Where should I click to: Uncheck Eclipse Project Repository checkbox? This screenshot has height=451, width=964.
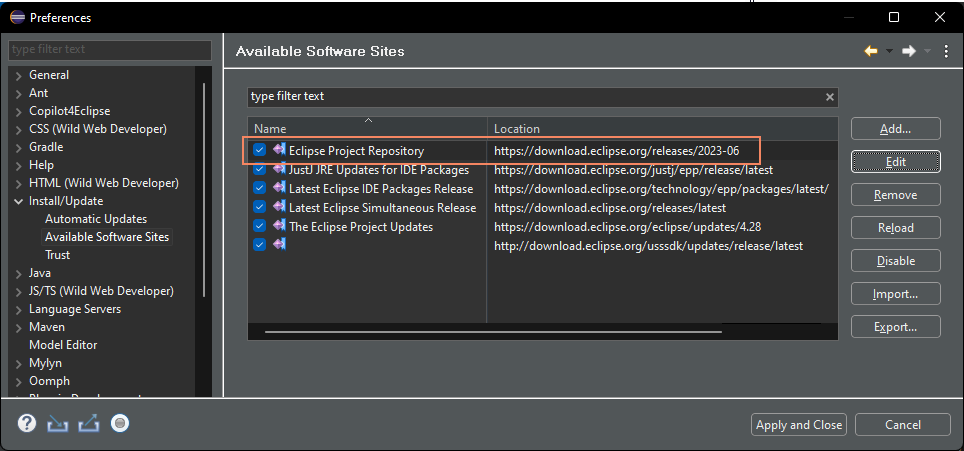coord(259,150)
